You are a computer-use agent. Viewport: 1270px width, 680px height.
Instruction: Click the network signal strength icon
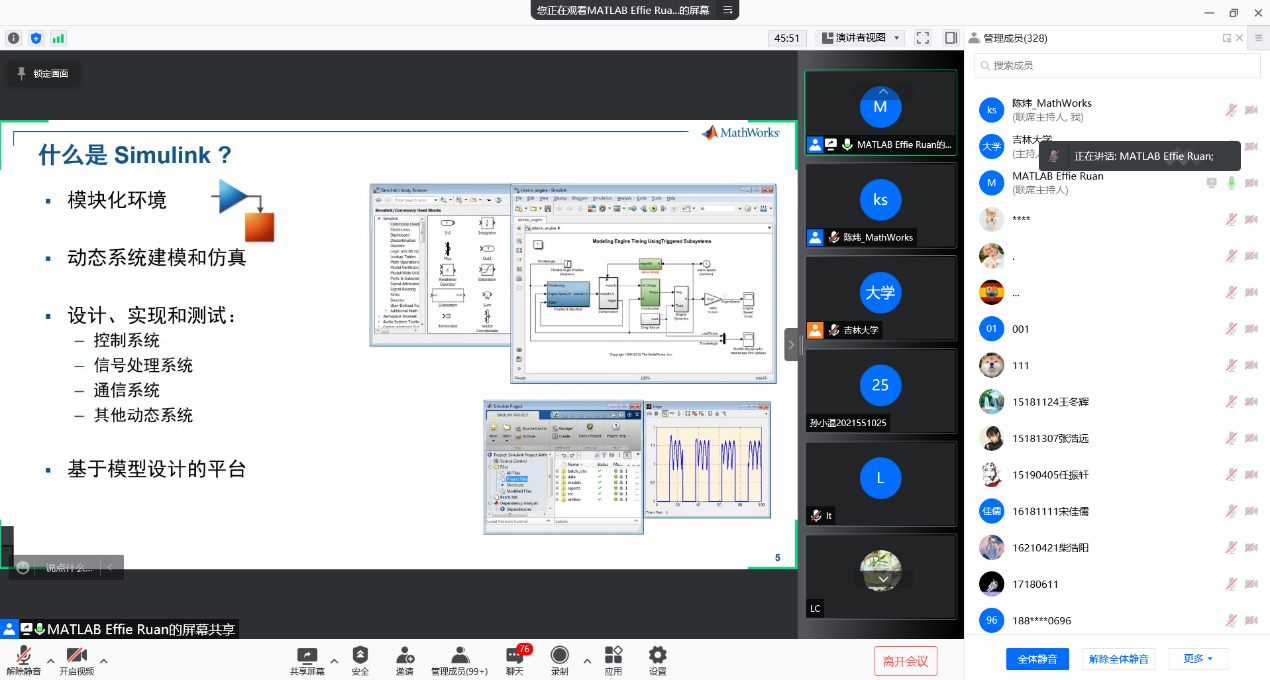[x=58, y=38]
